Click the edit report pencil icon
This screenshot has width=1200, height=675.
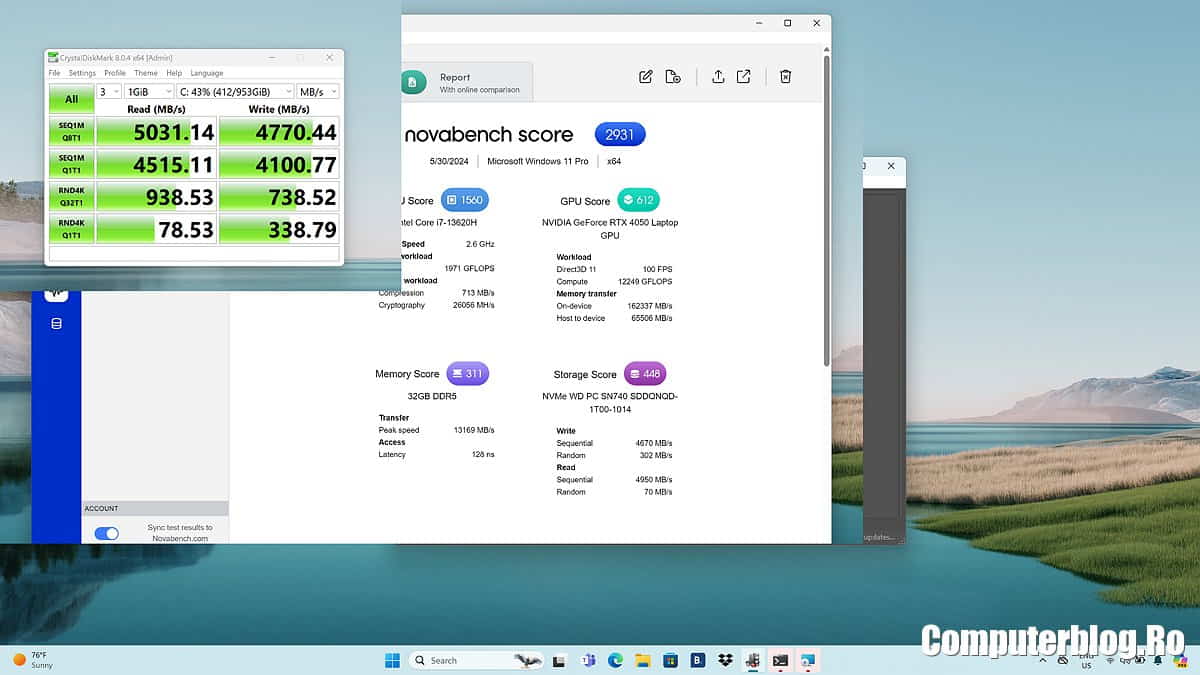pos(646,77)
